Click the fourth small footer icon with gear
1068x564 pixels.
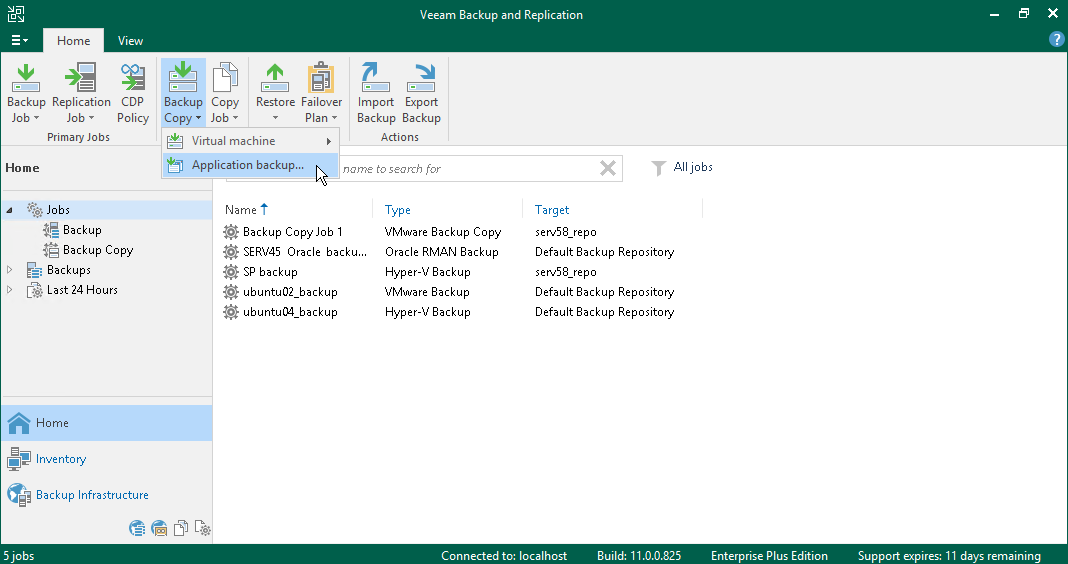pyautogui.click(x=202, y=528)
